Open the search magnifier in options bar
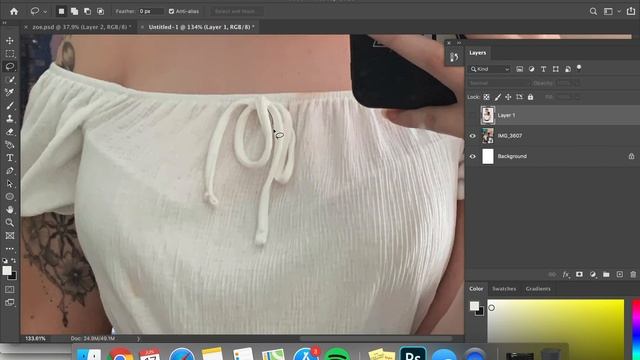Viewport: 640px width, 360px height. tap(593, 11)
